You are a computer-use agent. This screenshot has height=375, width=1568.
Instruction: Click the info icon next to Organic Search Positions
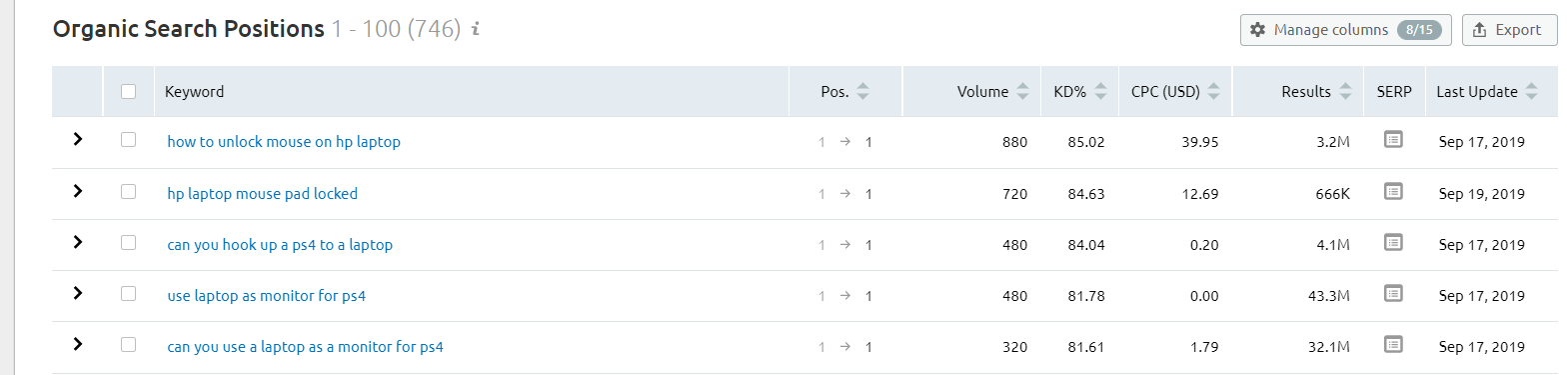coord(476,29)
